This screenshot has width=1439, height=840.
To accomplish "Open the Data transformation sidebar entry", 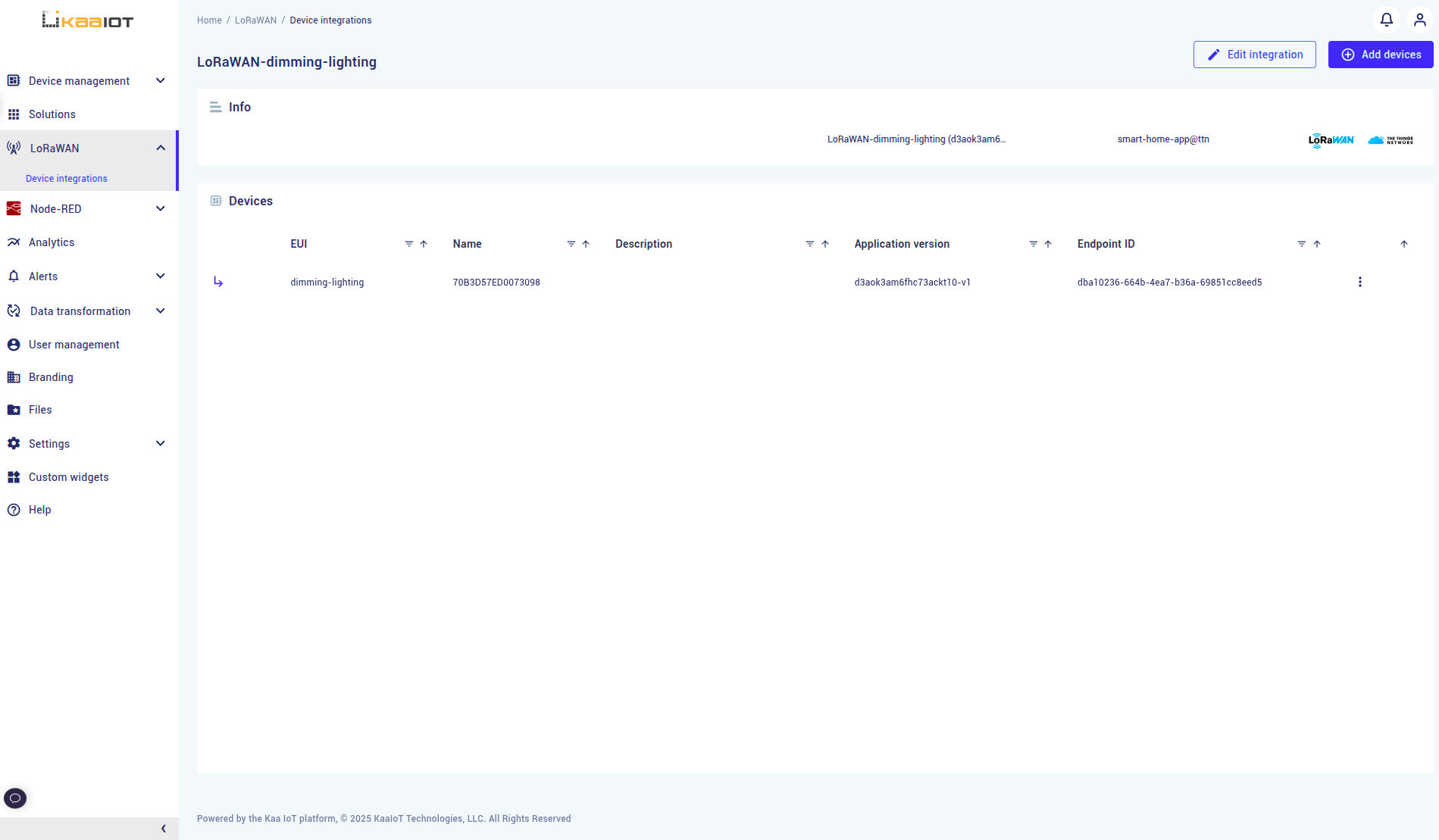I will (80, 311).
